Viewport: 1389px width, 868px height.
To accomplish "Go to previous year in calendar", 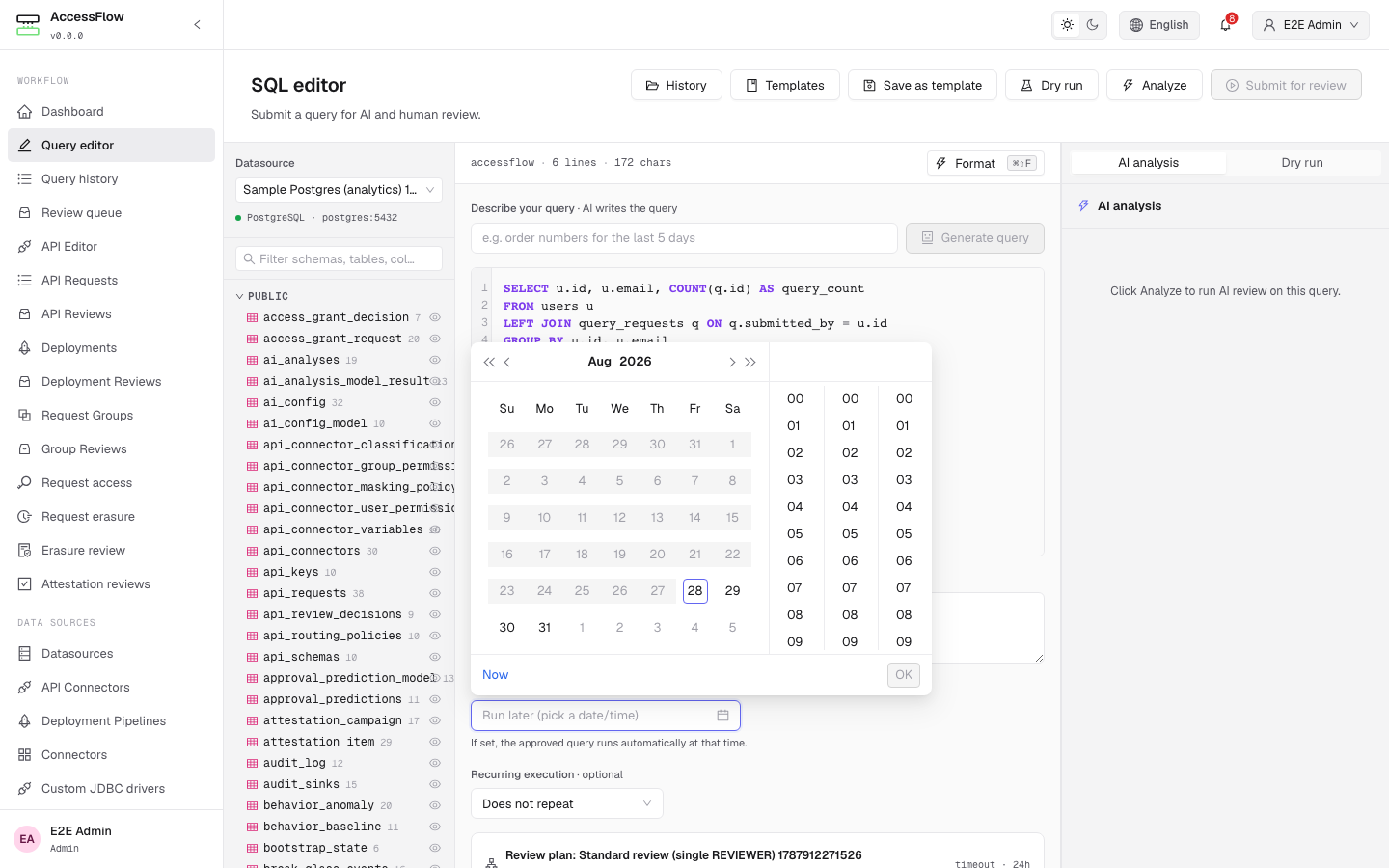I will tap(489, 362).
